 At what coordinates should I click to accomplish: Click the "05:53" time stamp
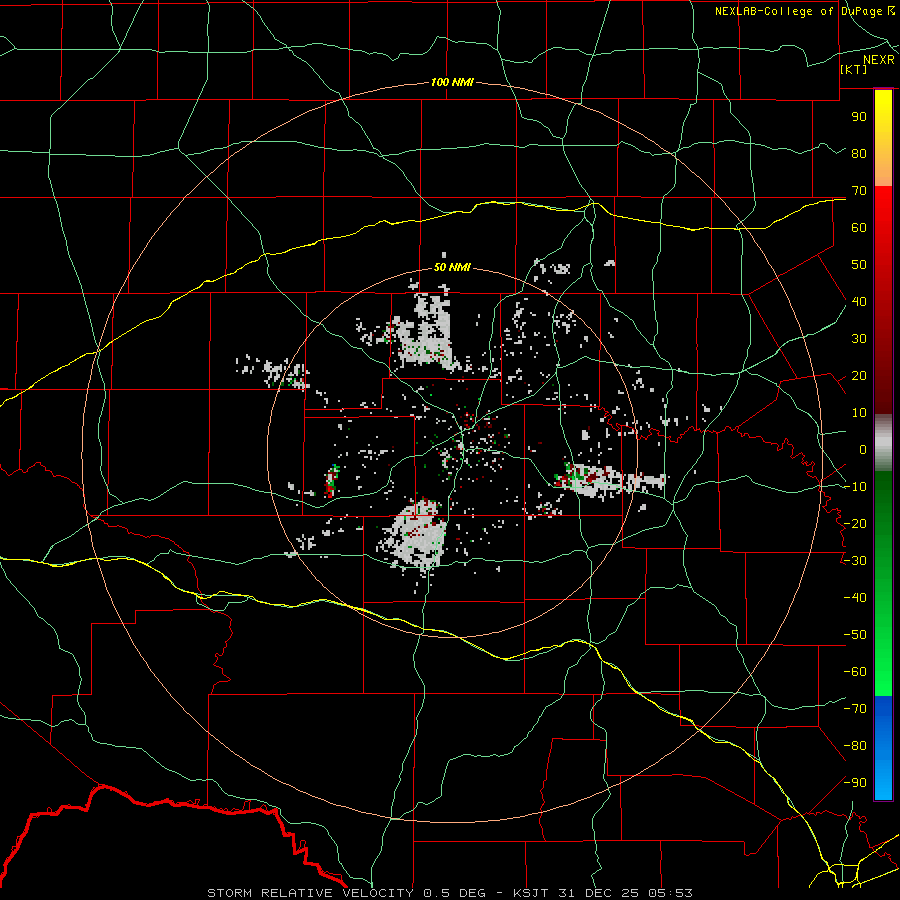point(668,893)
